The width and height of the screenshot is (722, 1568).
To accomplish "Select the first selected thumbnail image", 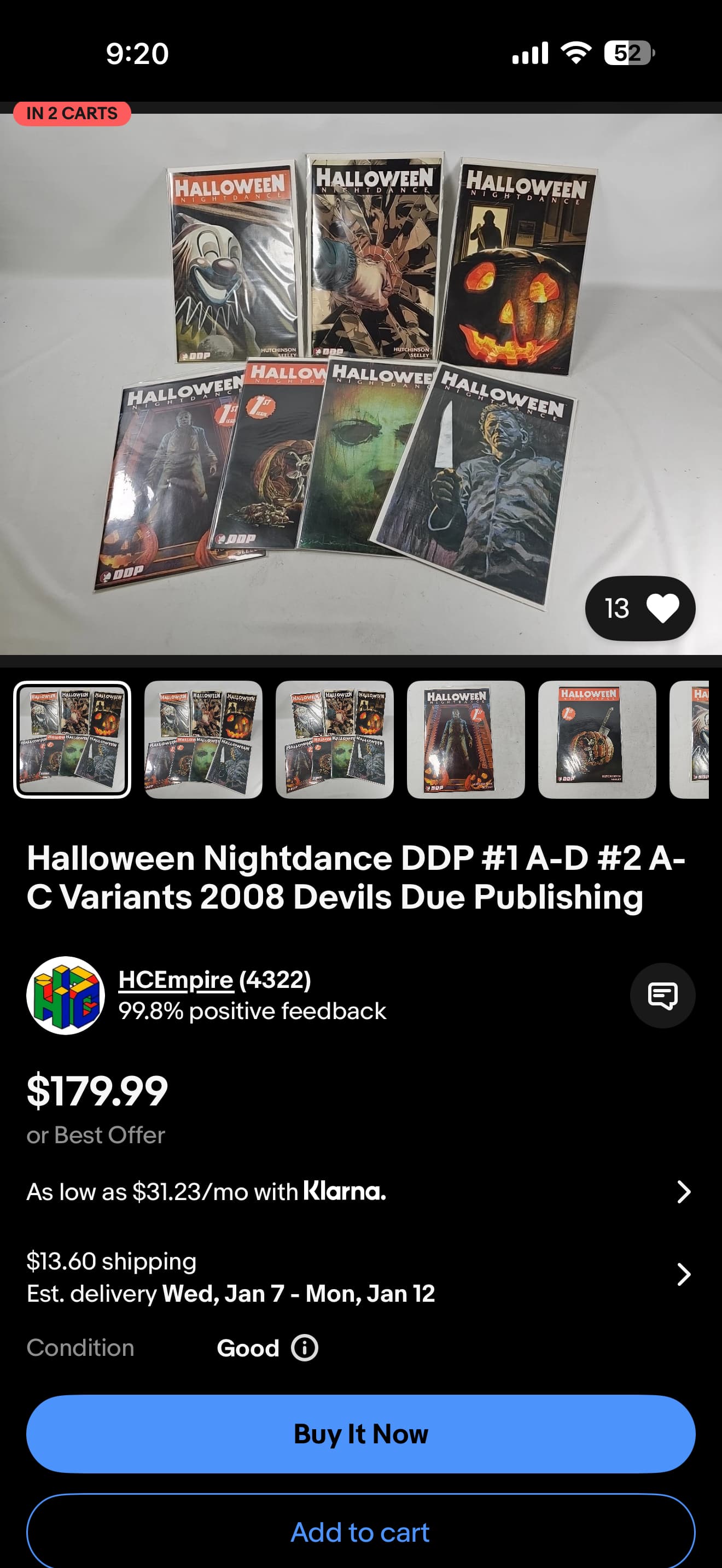I will click(x=72, y=740).
